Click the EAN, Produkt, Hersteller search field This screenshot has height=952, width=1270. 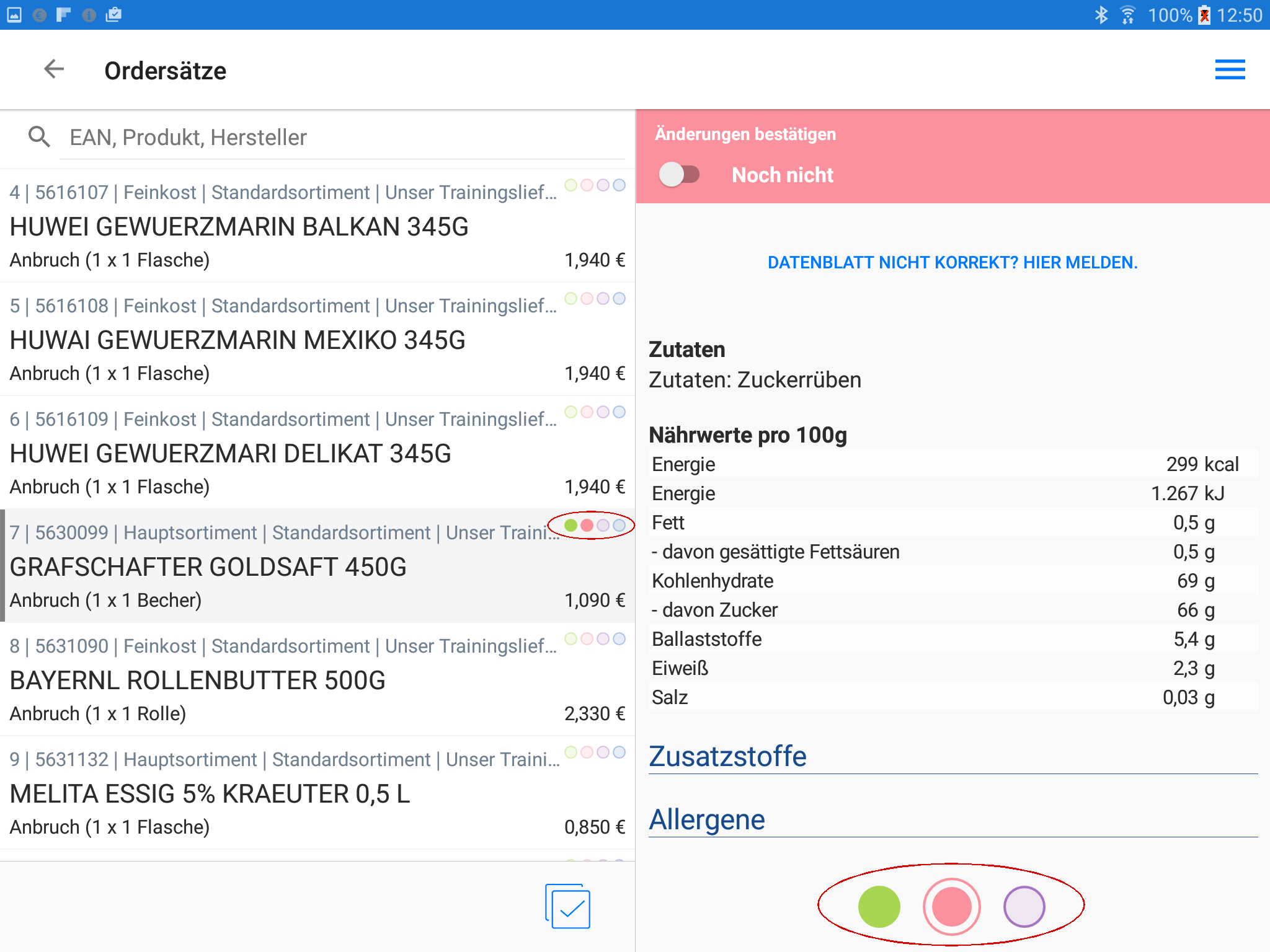coord(341,138)
